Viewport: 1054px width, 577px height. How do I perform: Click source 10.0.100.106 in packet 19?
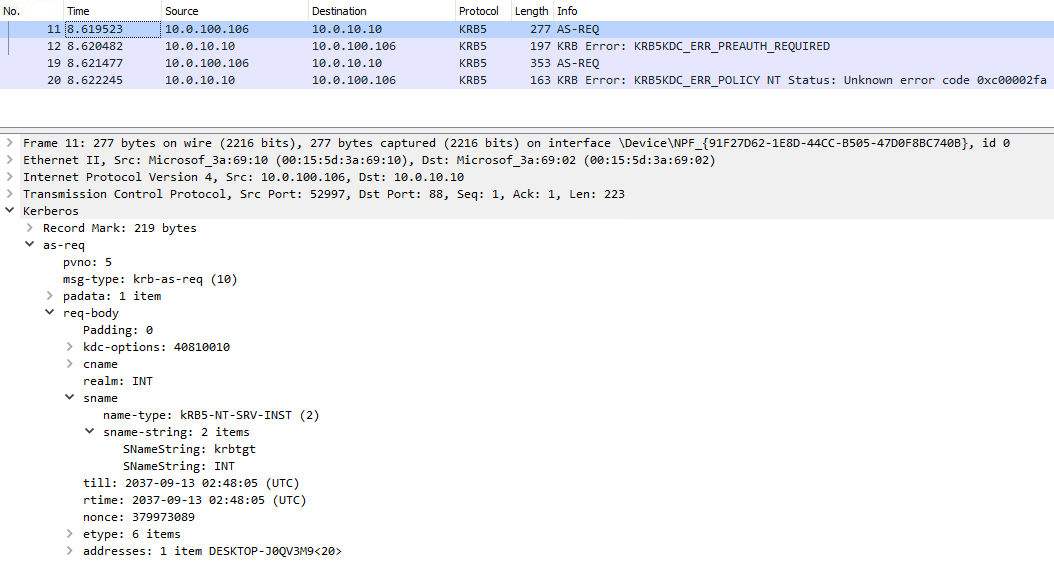tap(207, 63)
